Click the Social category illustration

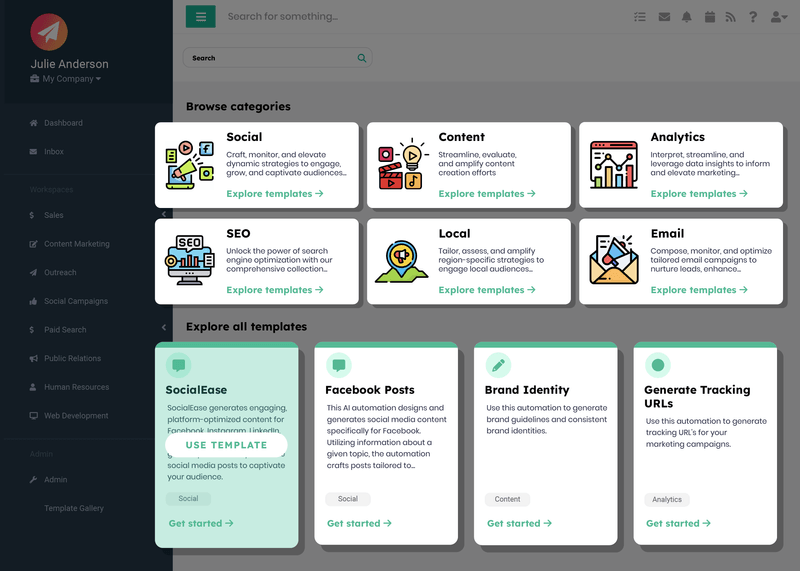pos(190,165)
